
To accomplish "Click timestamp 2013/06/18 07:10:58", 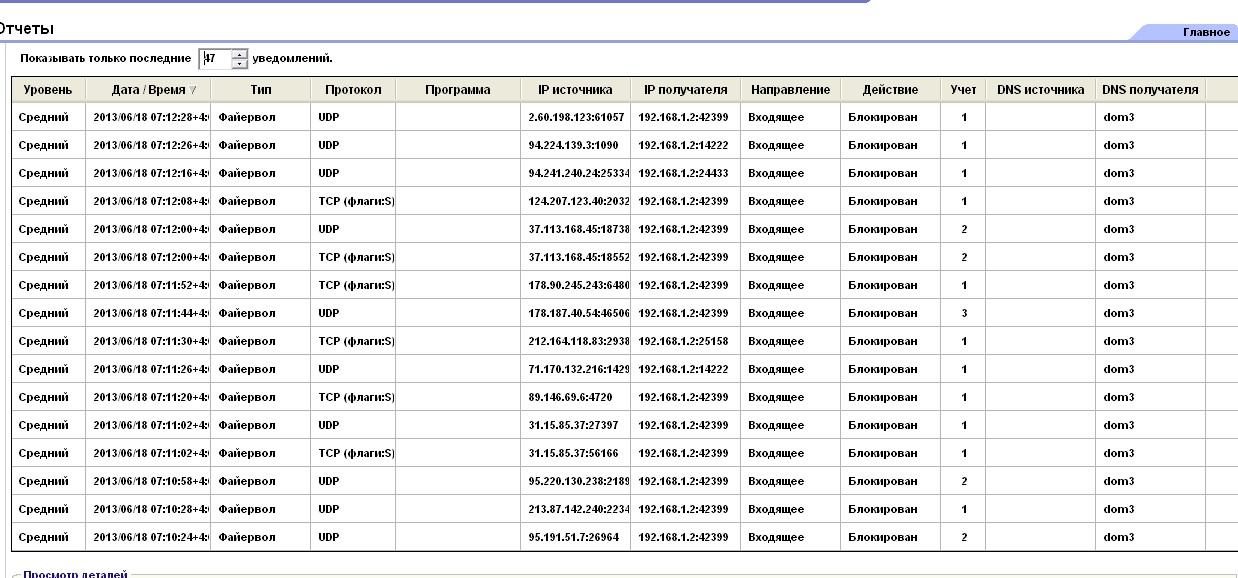I will click(x=150, y=481).
